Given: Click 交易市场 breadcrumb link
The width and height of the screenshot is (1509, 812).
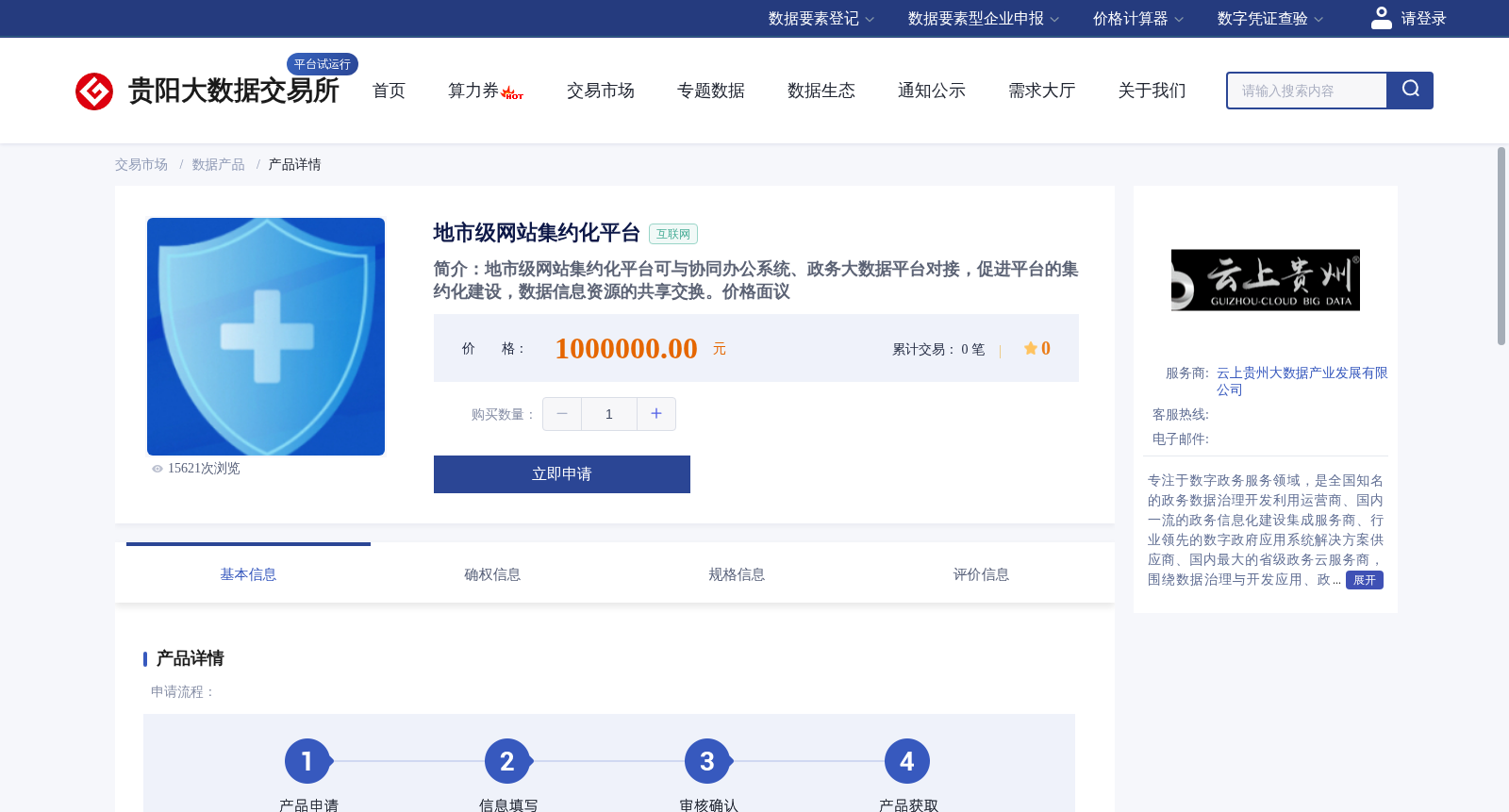Looking at the screenshot, I should [x=141, y=164].
